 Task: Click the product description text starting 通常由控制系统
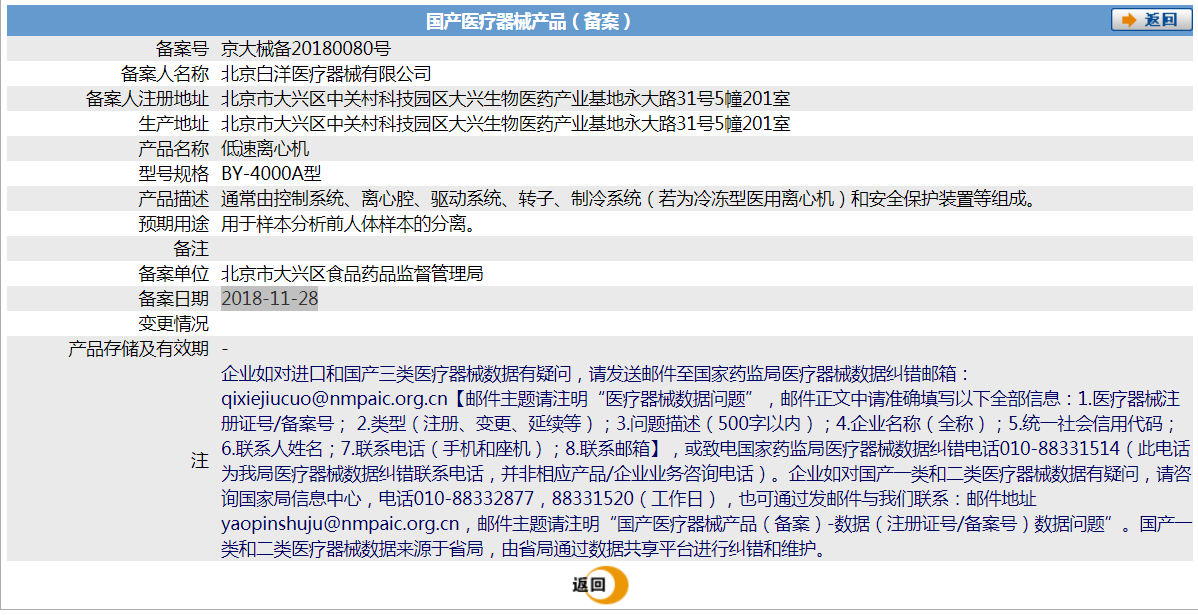(x=630, y=199)
